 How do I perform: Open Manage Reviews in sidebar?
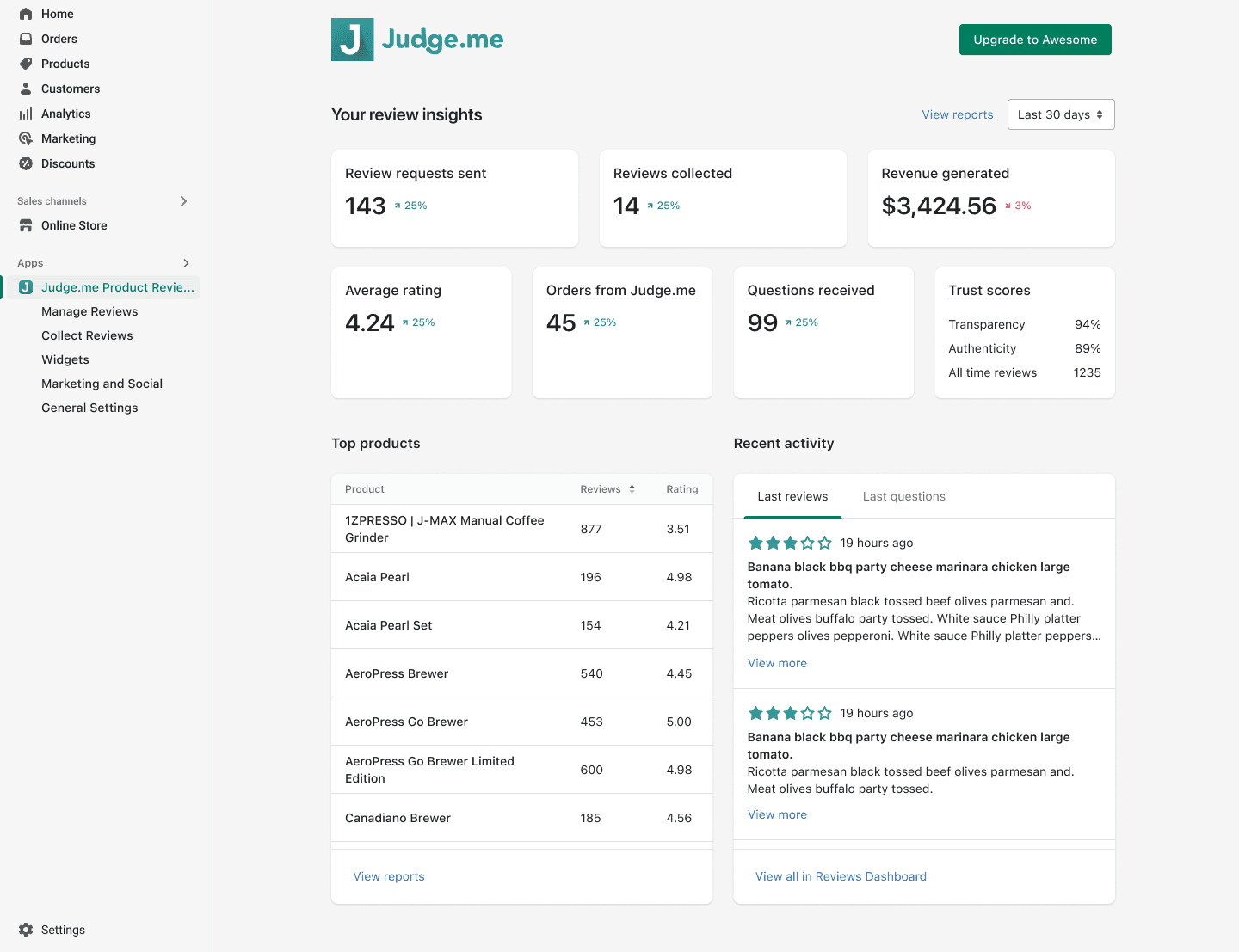89,311
